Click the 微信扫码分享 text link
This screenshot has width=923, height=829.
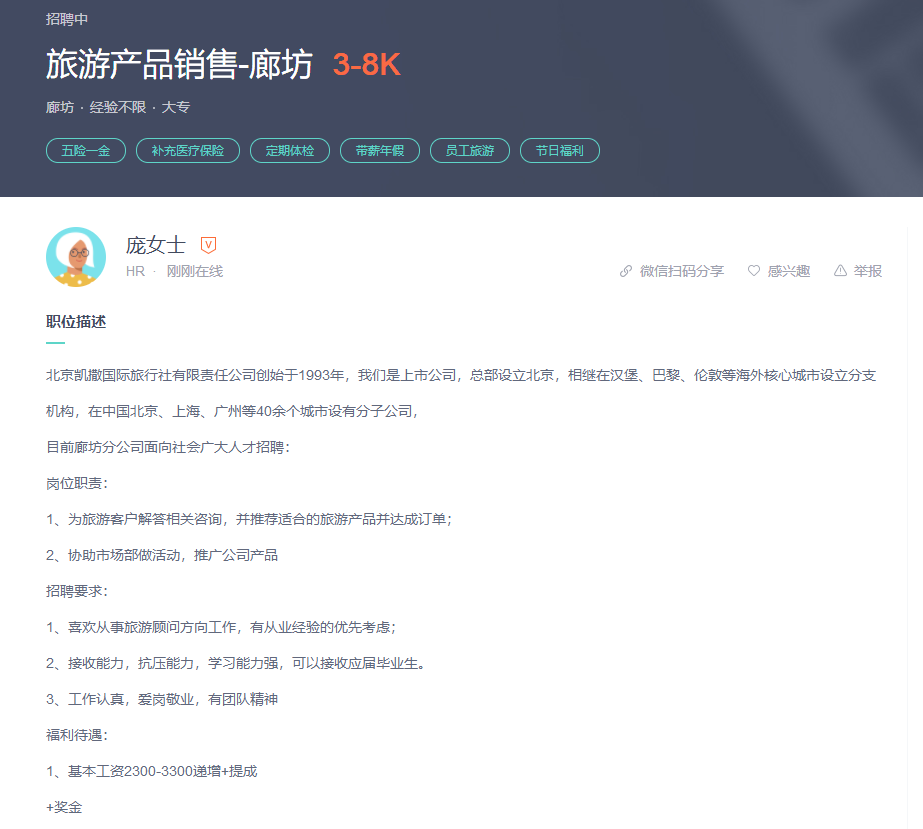point(681,271)
